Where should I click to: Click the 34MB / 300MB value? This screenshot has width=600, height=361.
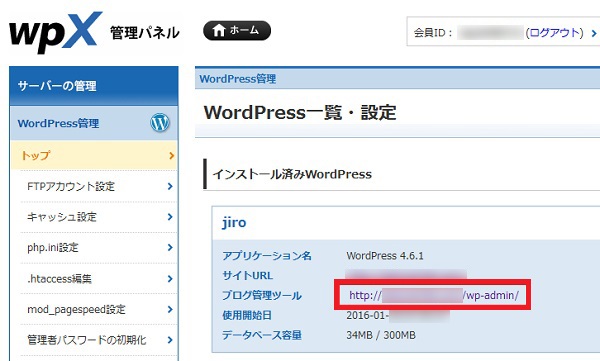point(381,335)
